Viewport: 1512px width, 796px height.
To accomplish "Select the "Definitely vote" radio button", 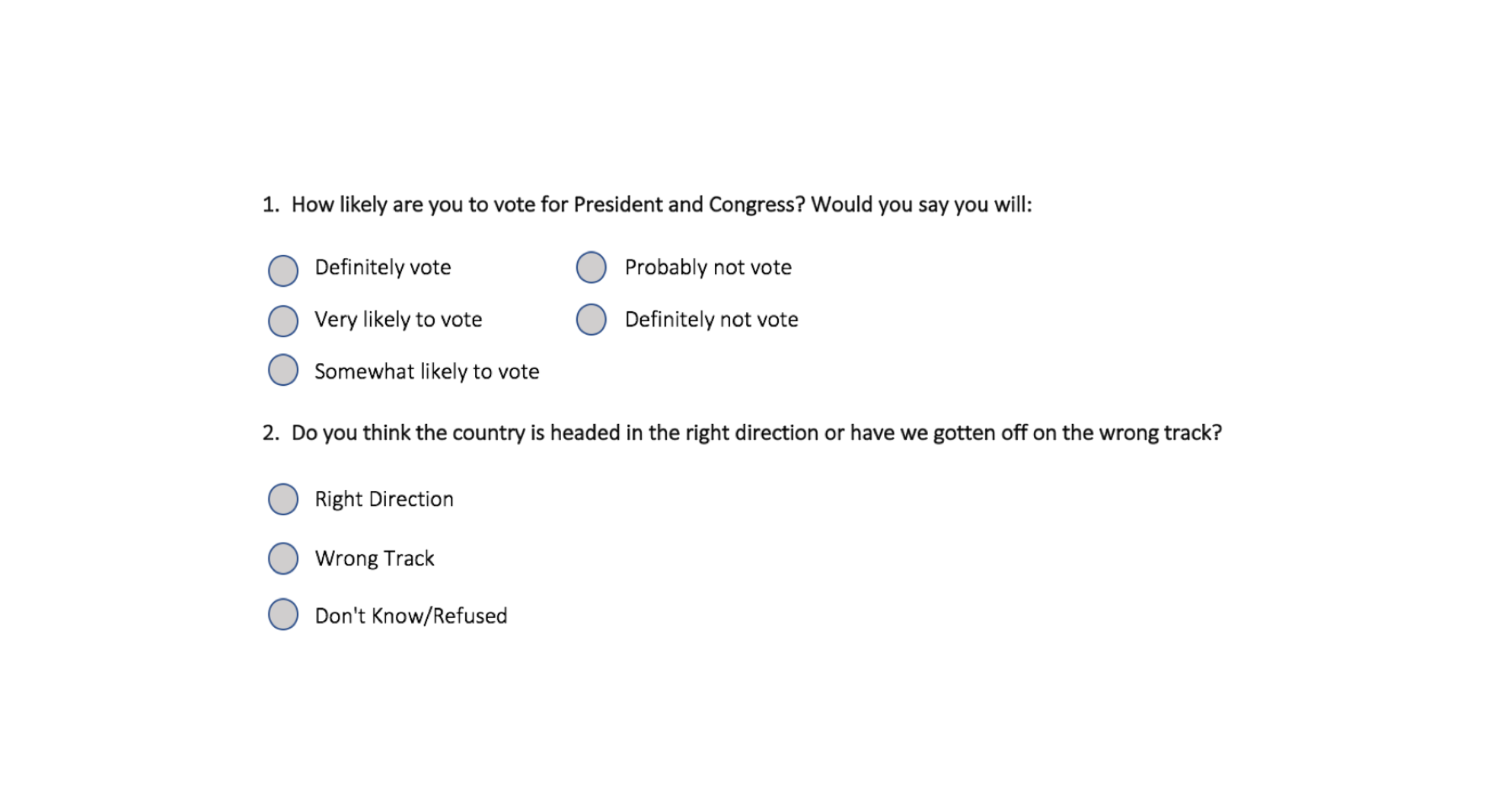I will coord(283,270).
